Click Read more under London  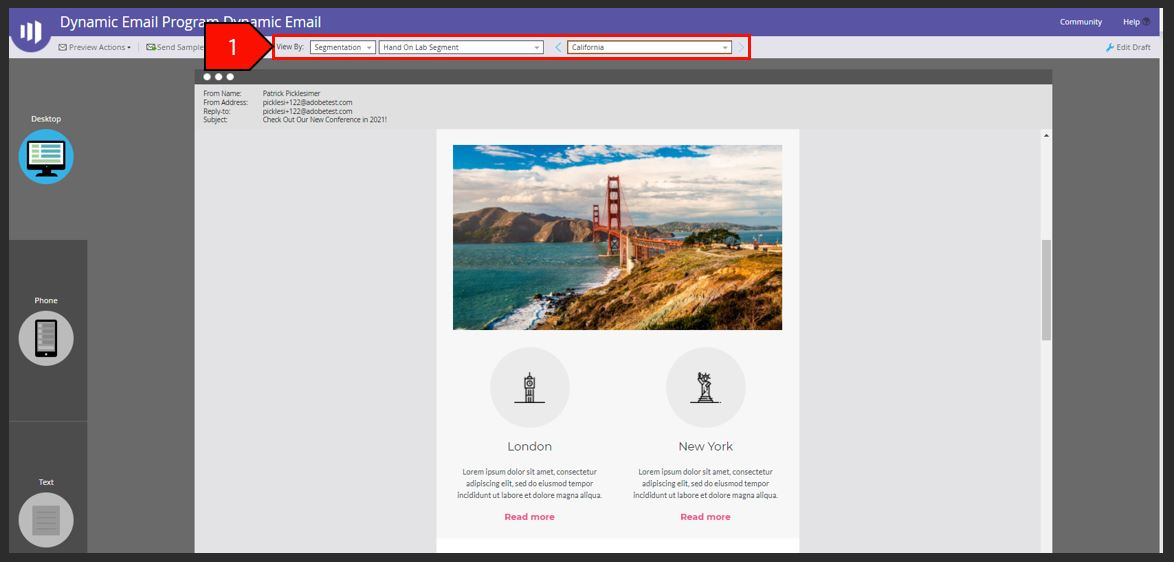click(529, 517)
